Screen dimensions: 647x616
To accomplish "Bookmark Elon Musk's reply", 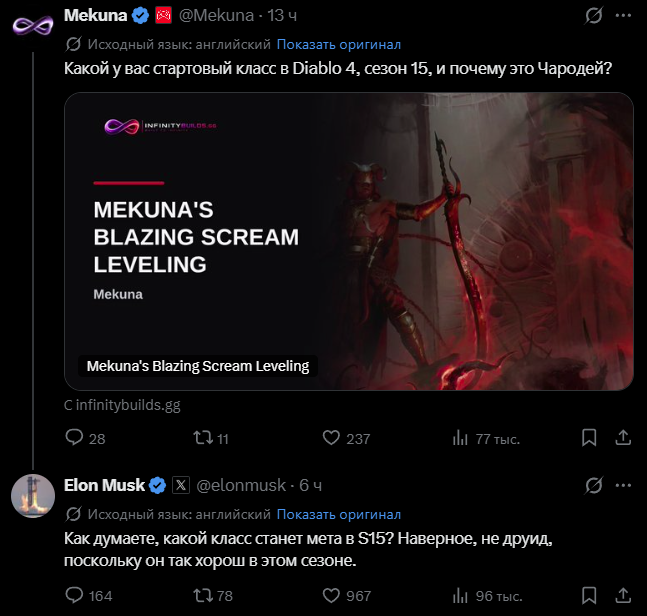I will [x=589, y=595].
